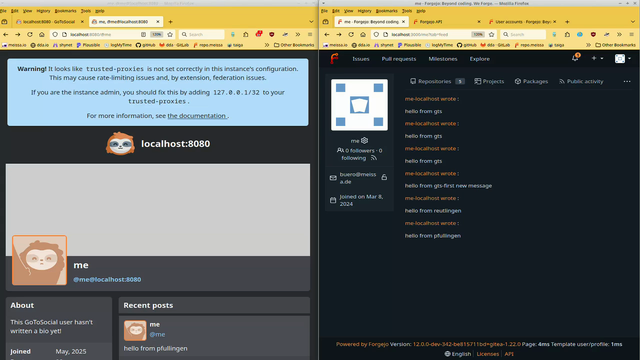Switch to Projects profile tab
The height and width of the screenshot is (360, 640).
(489, 81)
